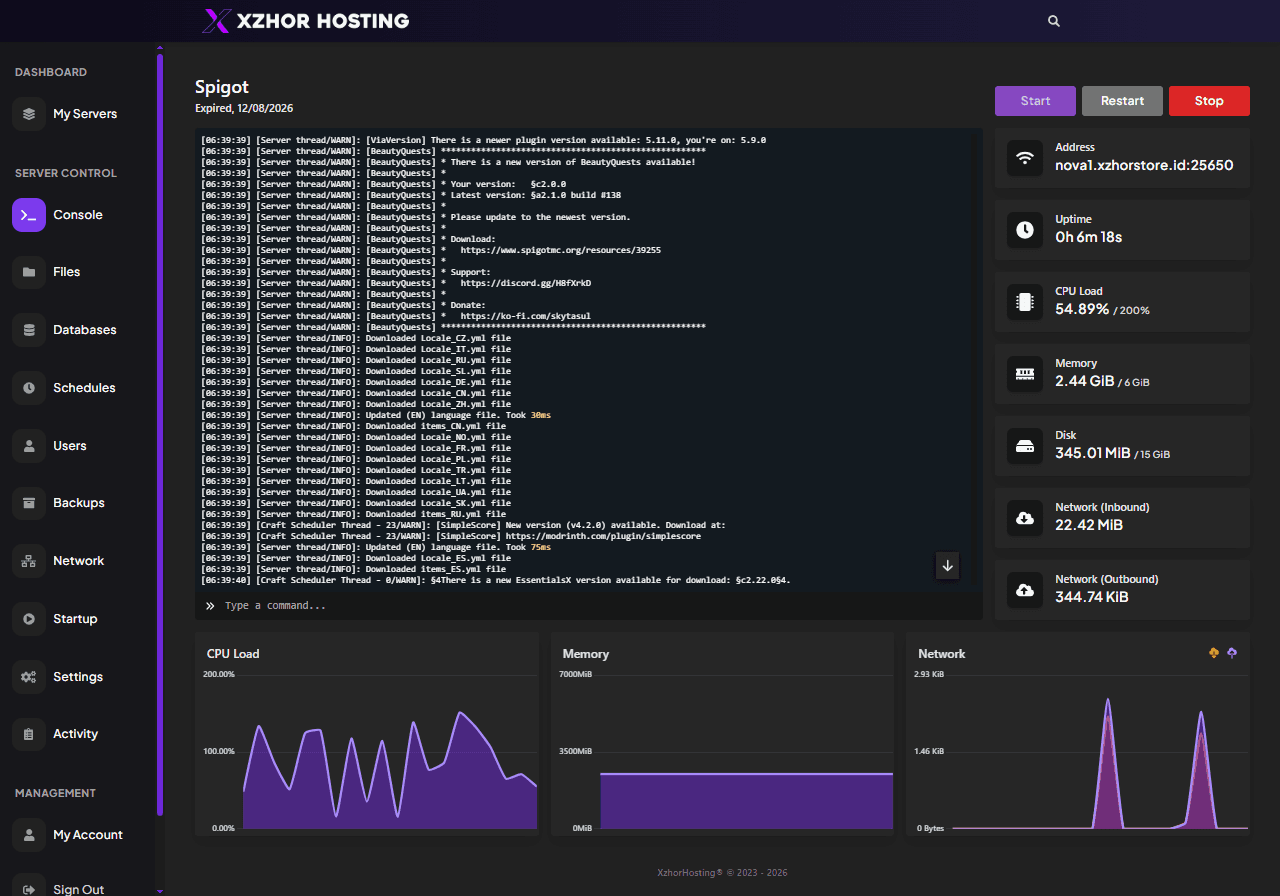Image resolution: width=1280 pixels, height=896 pixels.
Task: Click the purple Start button
Action: pyautogui.click(x=1035, y=101)
